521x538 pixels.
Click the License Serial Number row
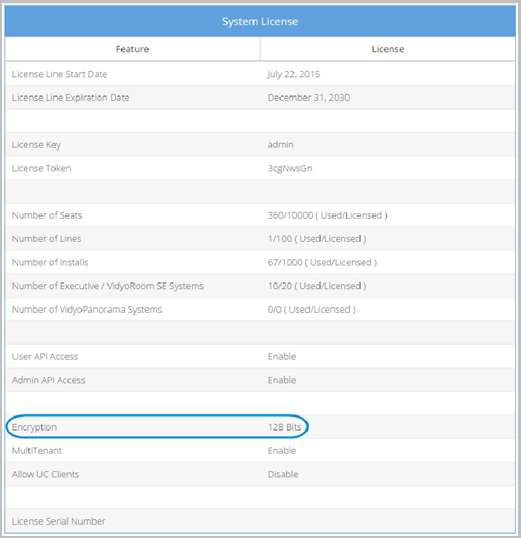pyautogui.click(x=260, y=521)
